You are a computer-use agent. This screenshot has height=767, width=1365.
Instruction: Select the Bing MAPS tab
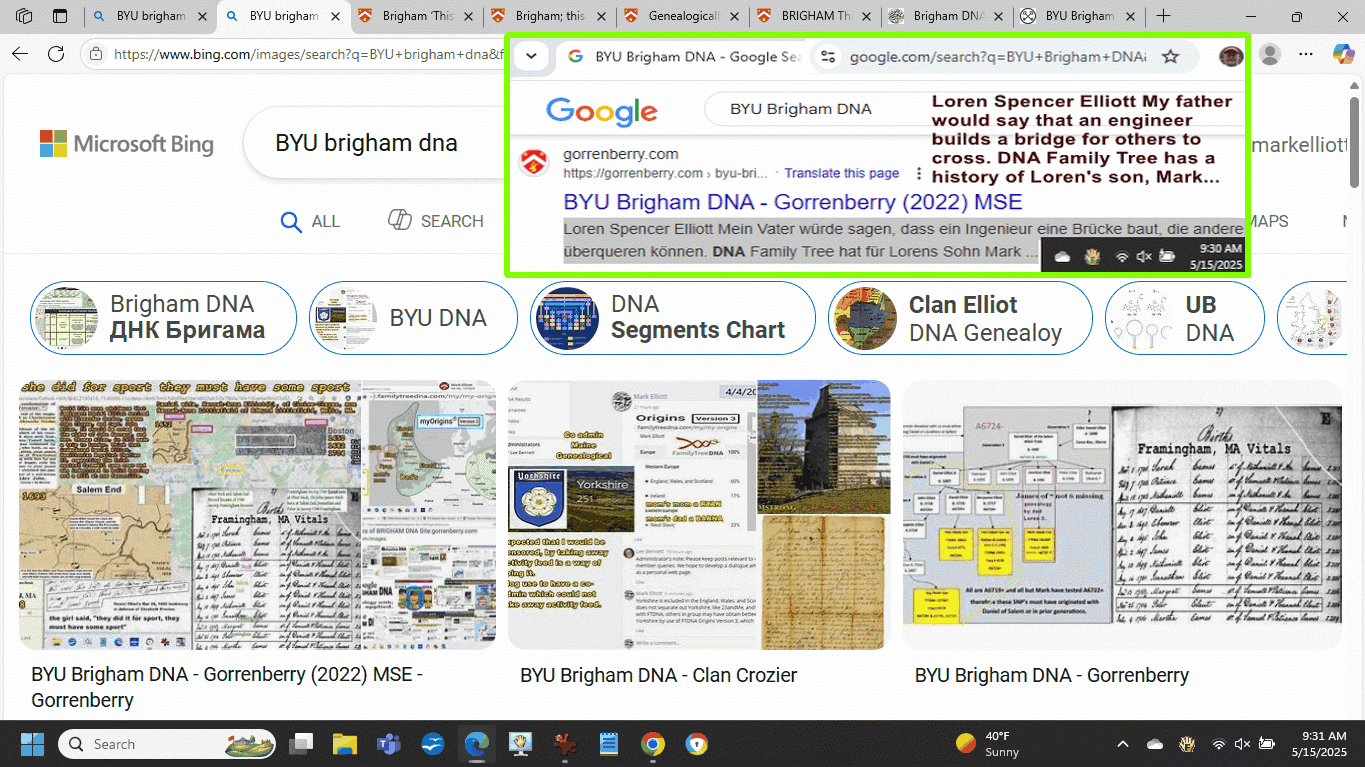tap(1268, 221)
